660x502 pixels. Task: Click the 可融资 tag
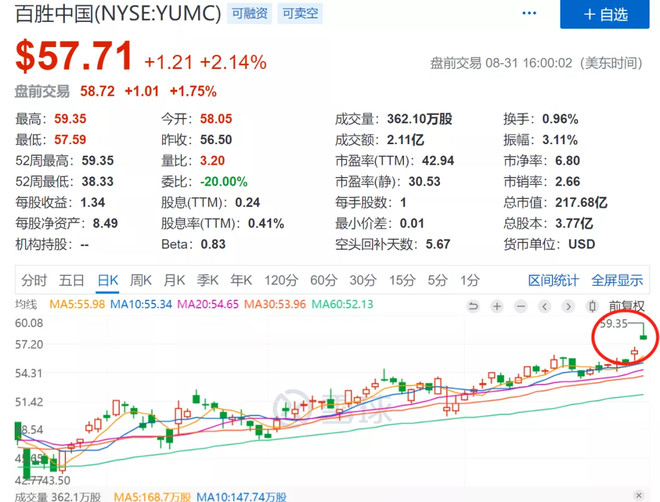(250, 13)
